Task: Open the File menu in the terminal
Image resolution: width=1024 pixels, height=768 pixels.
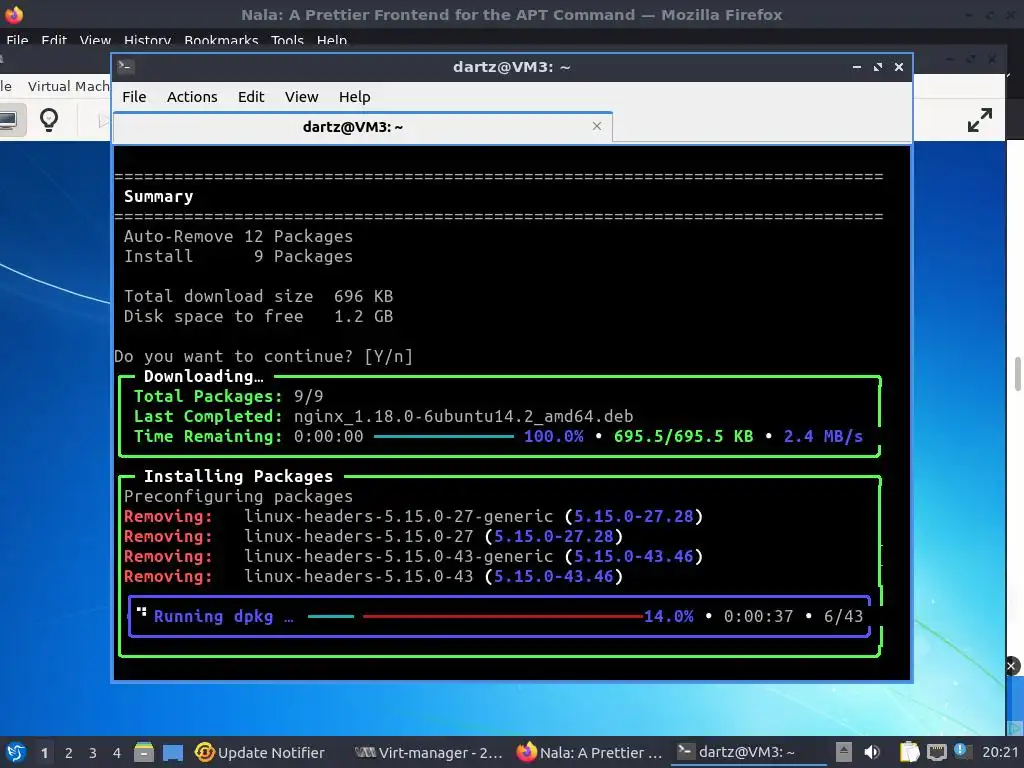Action: (x=134, y=97)
